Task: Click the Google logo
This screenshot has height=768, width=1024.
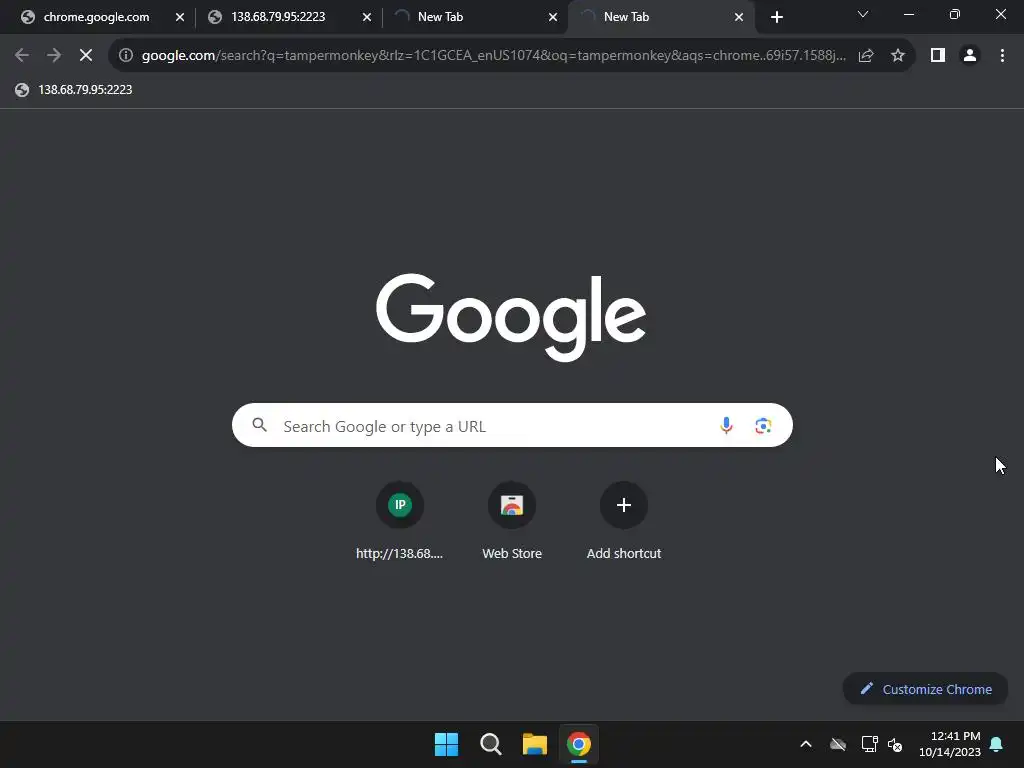Action: pos(511,317)
